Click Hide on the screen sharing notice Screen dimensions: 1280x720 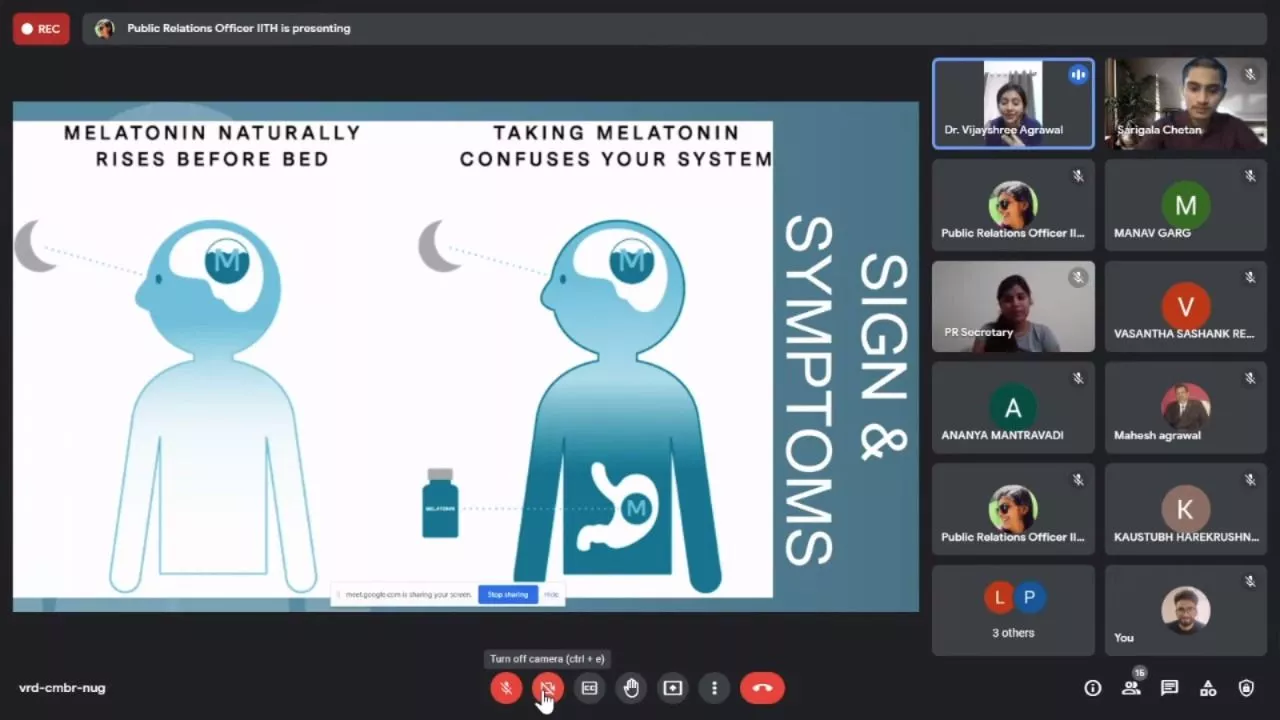click(551, 595)
